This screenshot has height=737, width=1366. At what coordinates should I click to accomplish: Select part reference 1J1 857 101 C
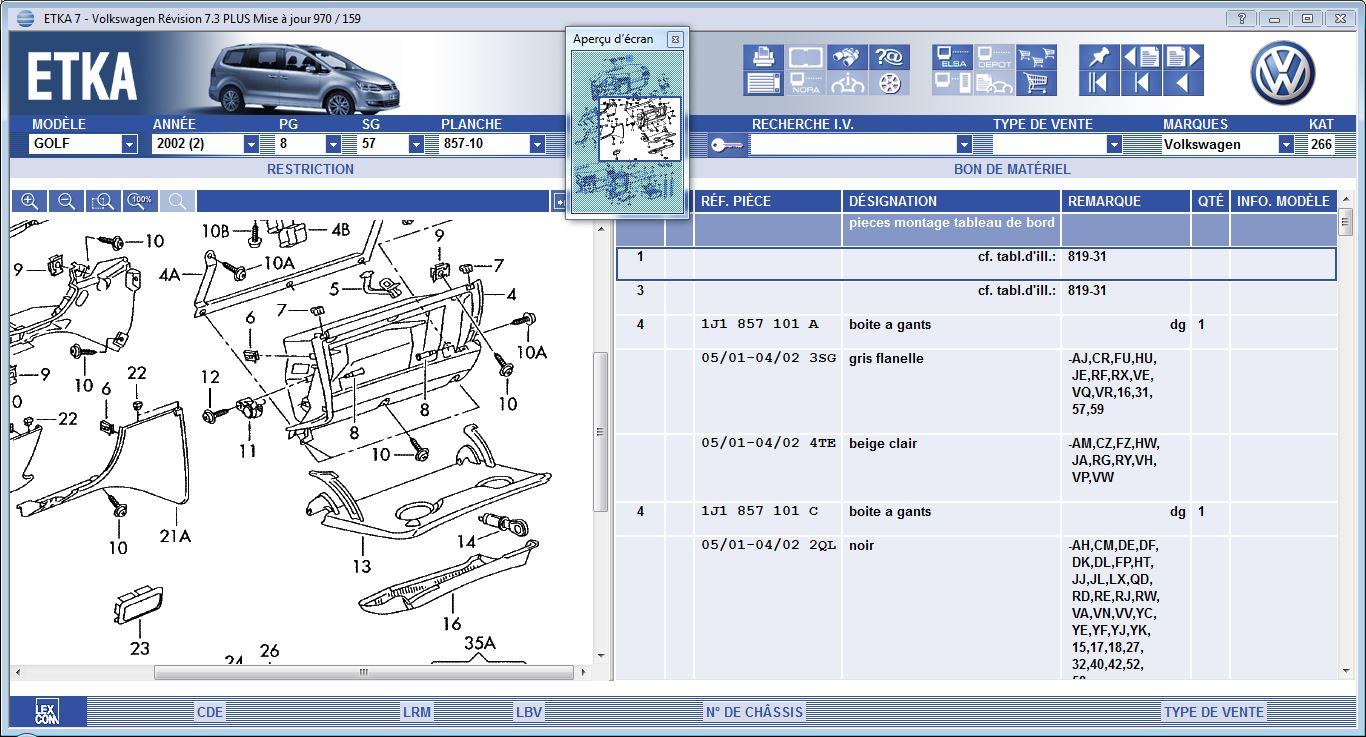coord(760,511)
